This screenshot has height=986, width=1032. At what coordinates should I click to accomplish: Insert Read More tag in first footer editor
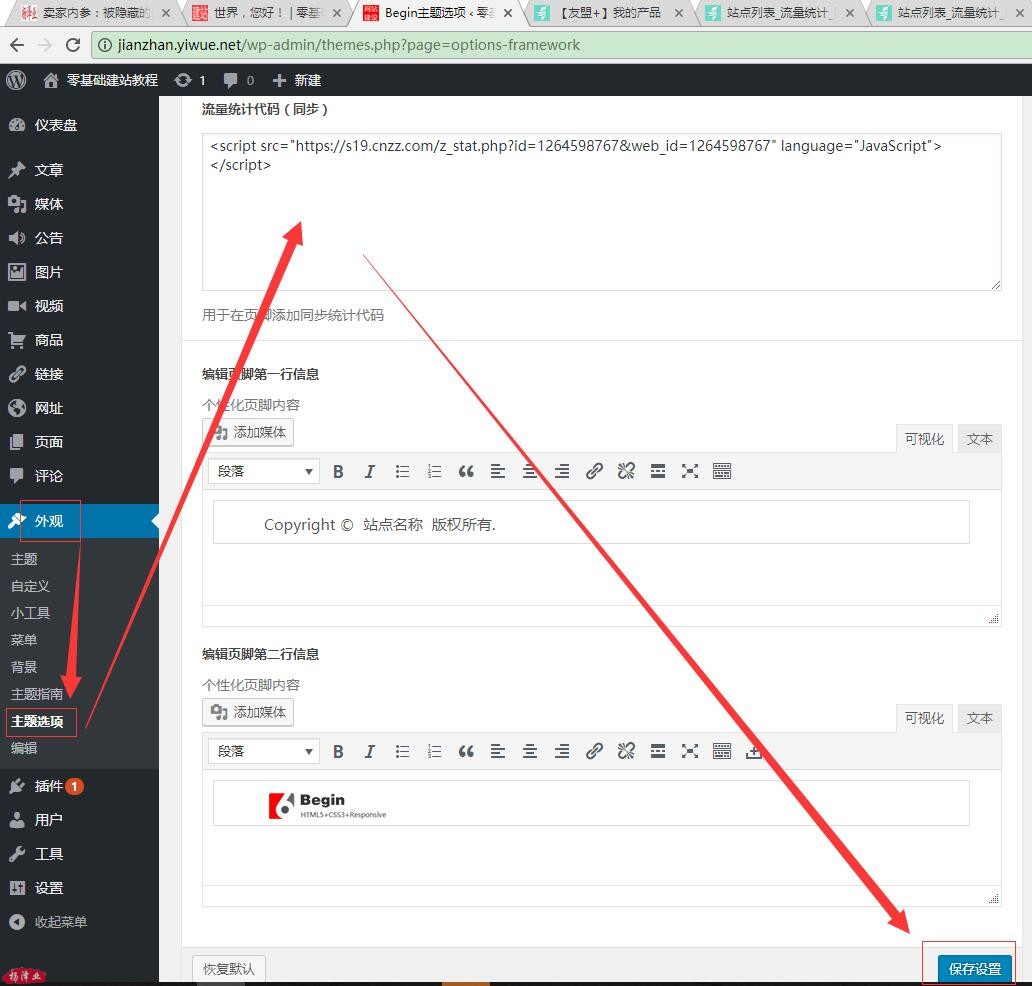[658, 471]
